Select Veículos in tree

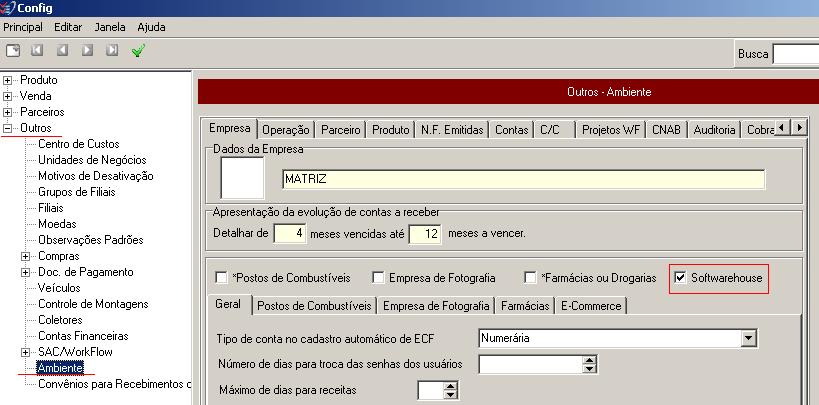coord(59,288)
